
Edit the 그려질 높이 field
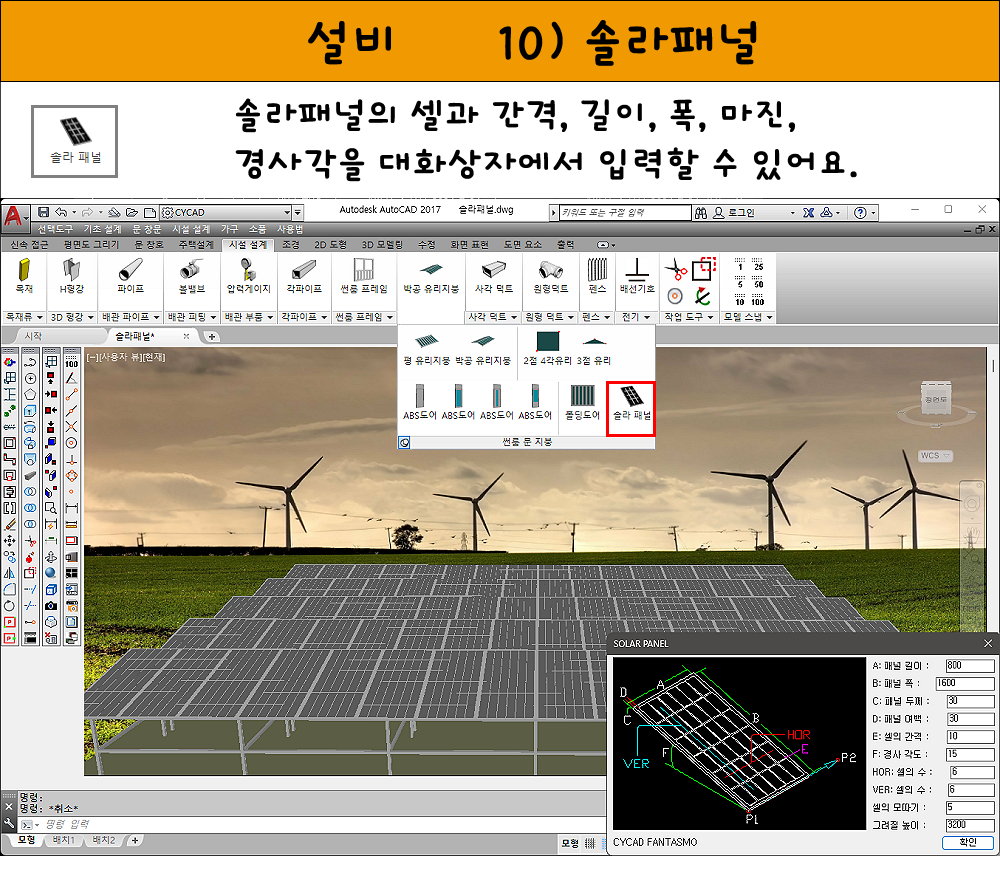[x=969, y=825]
